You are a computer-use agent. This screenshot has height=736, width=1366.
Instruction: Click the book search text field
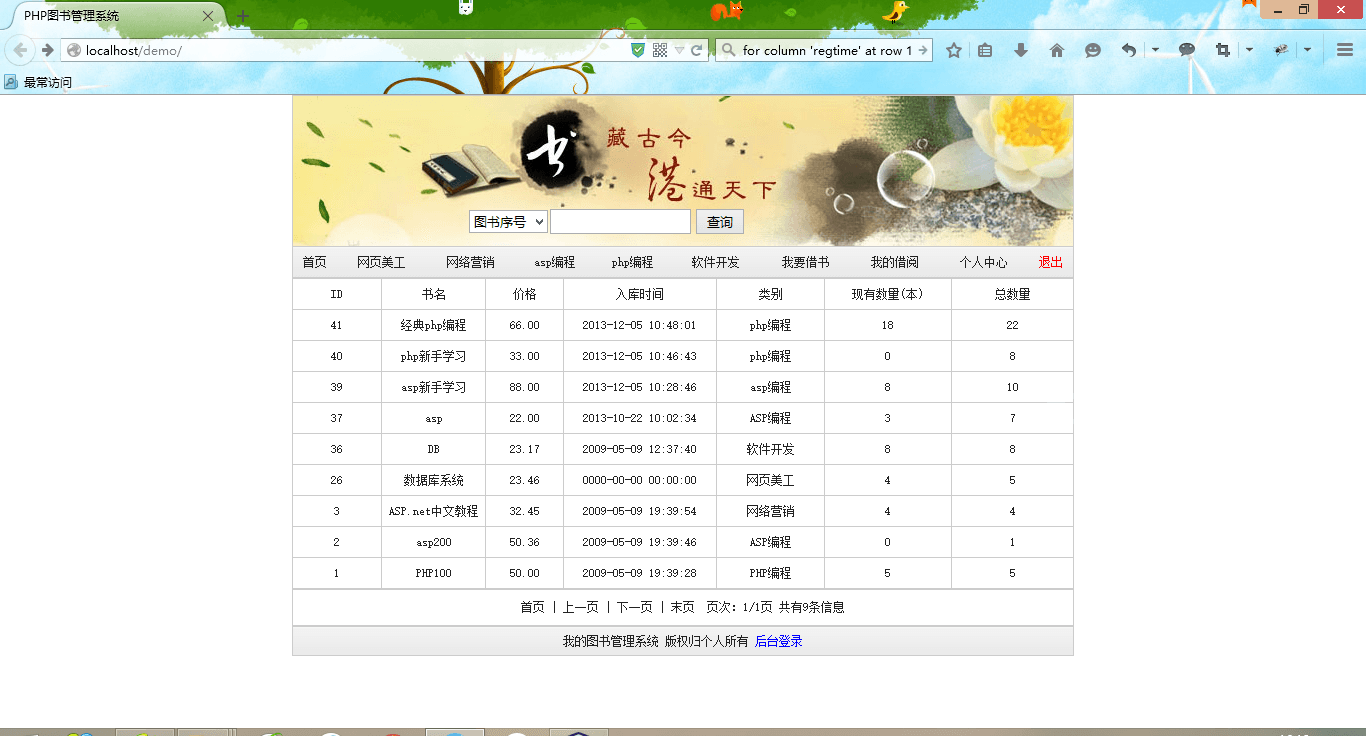coord(620,222)
